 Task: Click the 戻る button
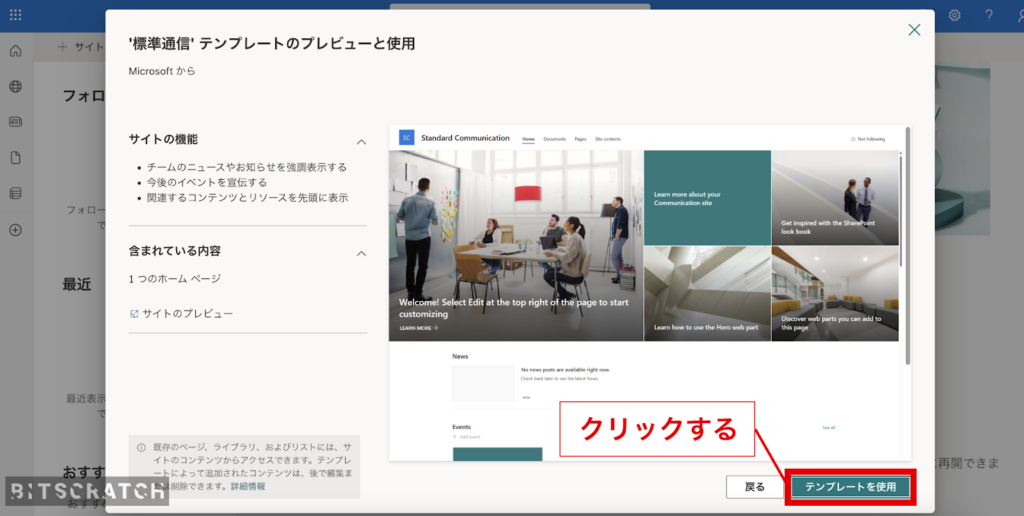755,487
